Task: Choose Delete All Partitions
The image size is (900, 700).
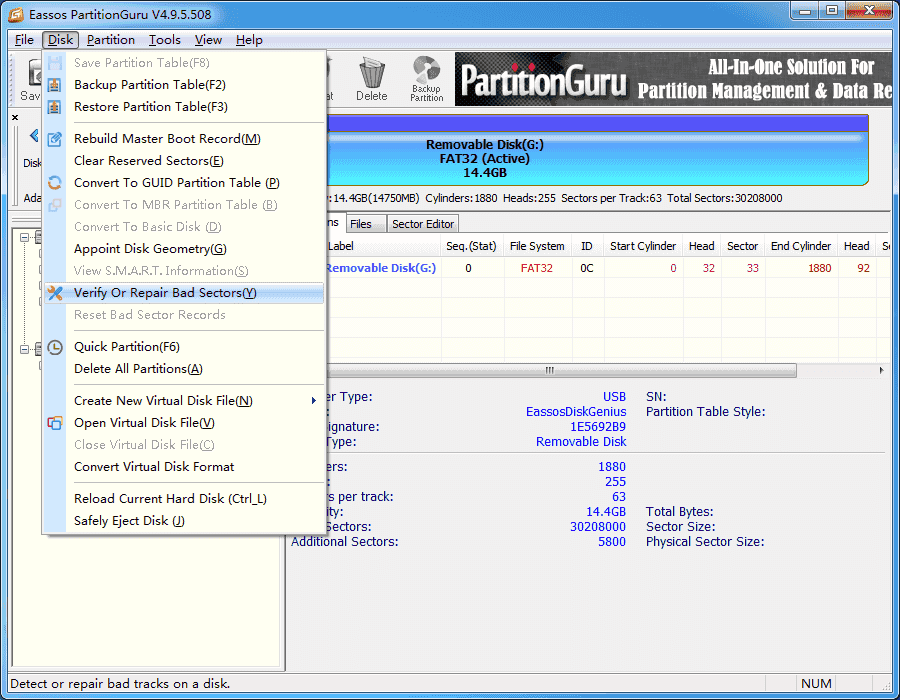Action: point(184,369)
